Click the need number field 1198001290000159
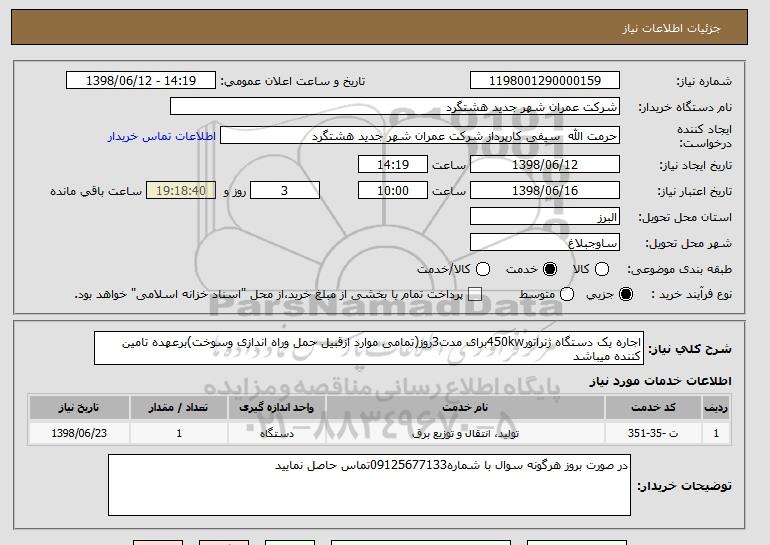Screen dimensions: 770x545 545,81
